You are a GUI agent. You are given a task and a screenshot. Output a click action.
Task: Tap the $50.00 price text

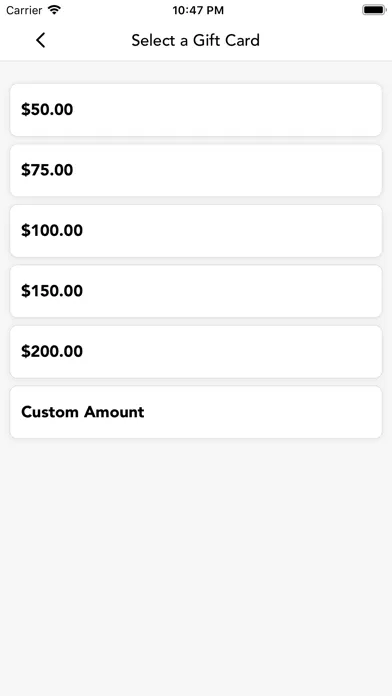click(47, 110)
